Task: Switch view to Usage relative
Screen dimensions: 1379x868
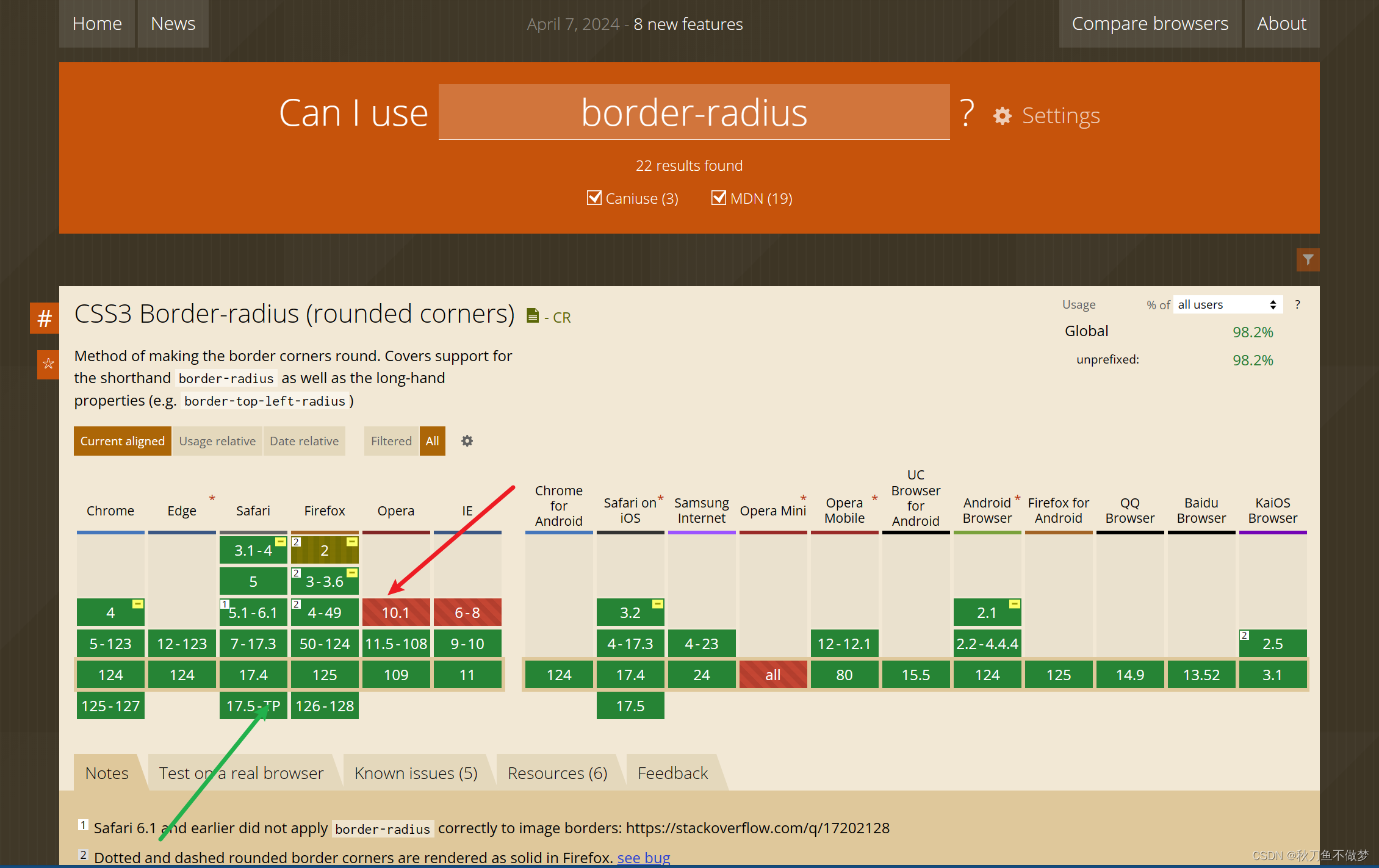Action: [217, 441]
